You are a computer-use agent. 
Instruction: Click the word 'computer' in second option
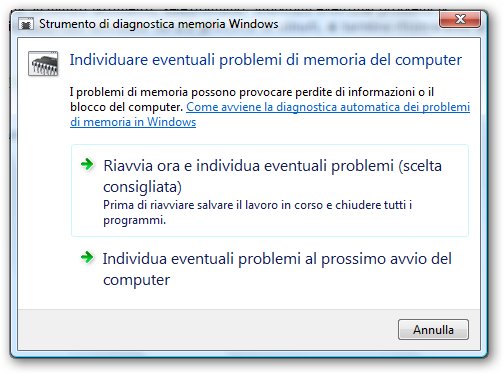[136, 280]
